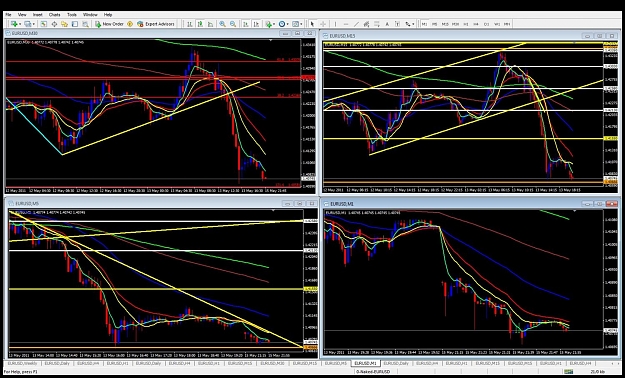
Task: Switch to the EURUSD,Weekly chart tab
Action: pos(23,363)
